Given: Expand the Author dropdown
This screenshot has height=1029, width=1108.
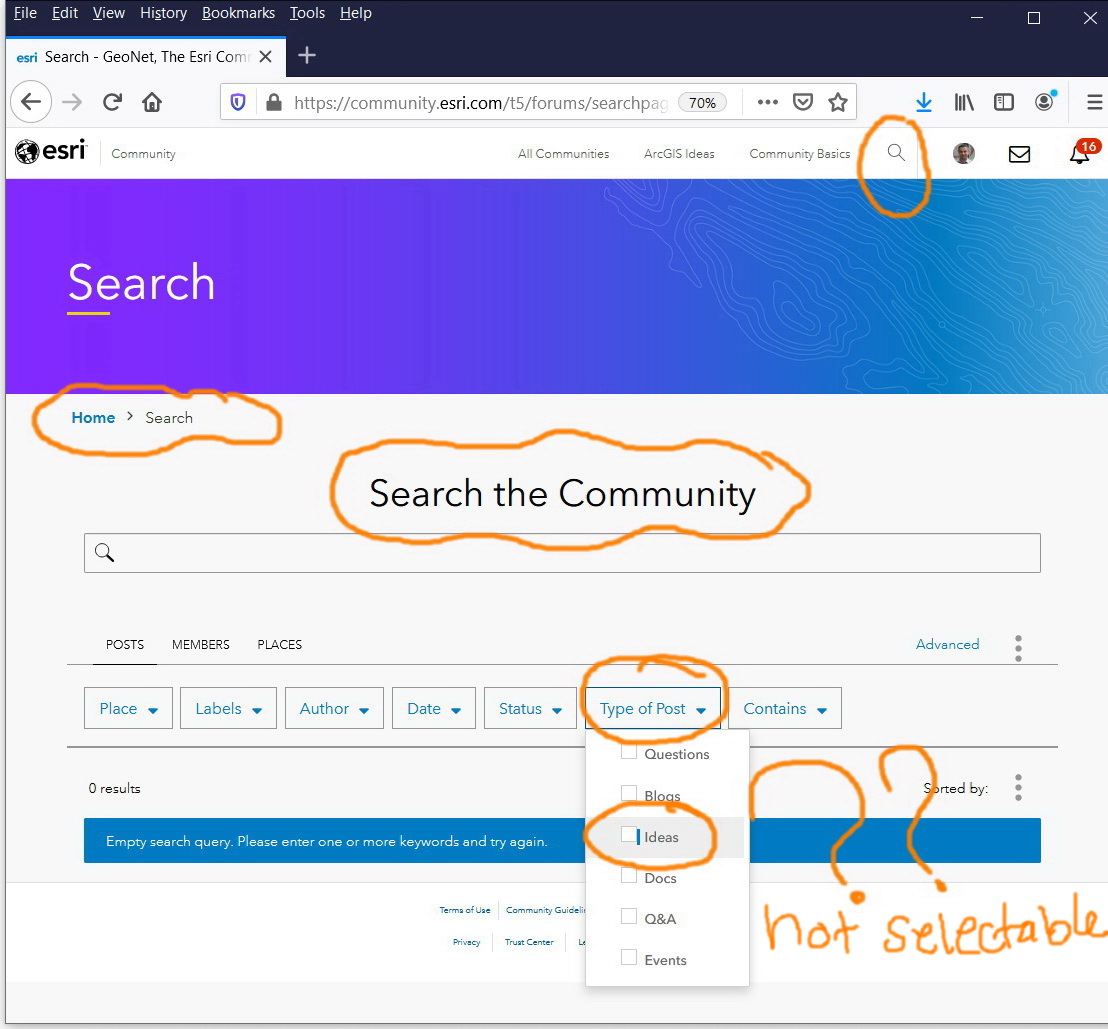Looking at the screenshot, I should [334, 708].
